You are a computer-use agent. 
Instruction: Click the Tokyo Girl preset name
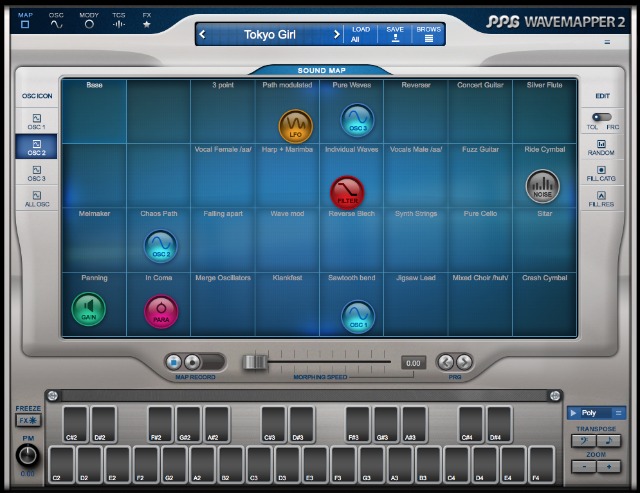pyautogui.click(x=269, y=34)
